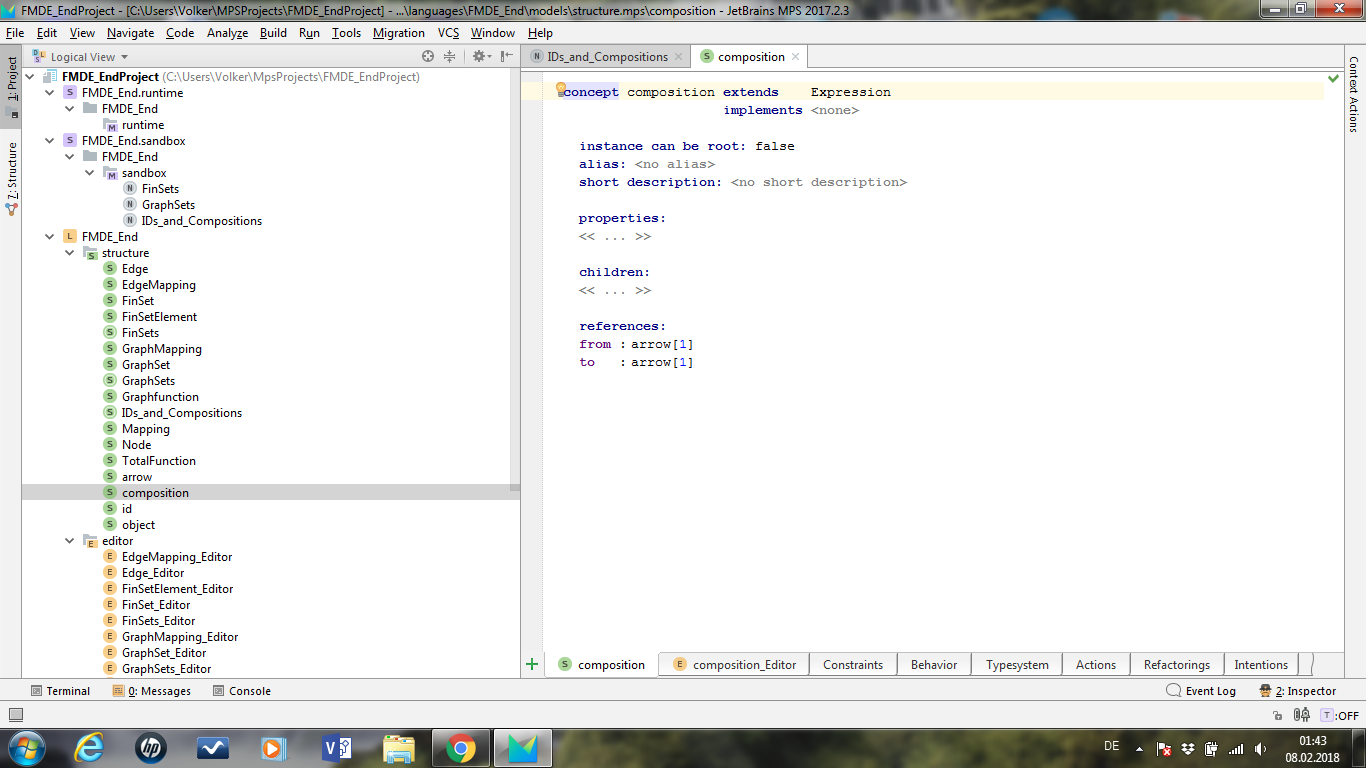This screenshot has height=768, width=1366.
Task: Click the green plus to add aspect
Action: pyautogui.click(x=532, y=664)
